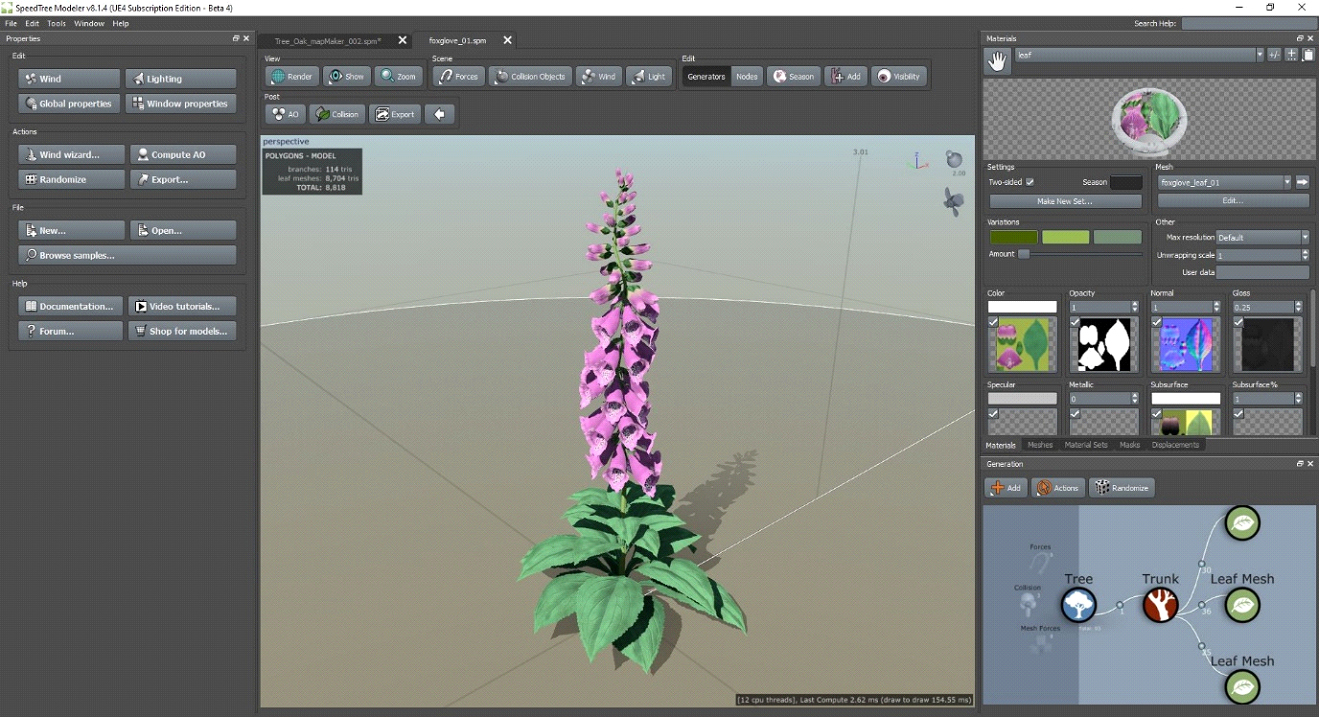Viewport: 1319px width, 717px height.
Task: Switch to the Material Sets tab
Action: click(x=1085, y=445)
